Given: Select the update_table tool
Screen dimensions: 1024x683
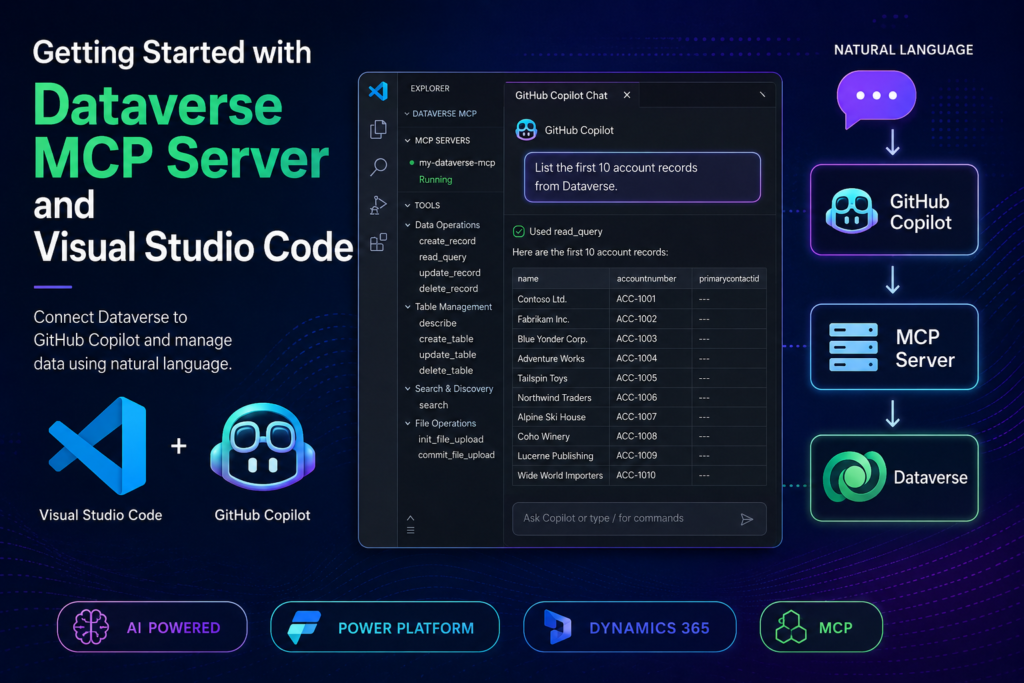Looking at the screenshot, I should click(x=447, y=355).
